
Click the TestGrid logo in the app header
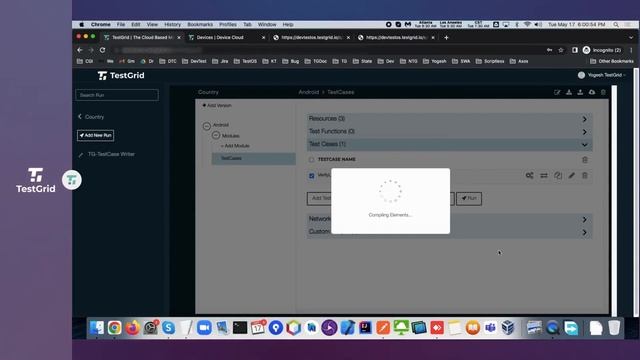(121, 76)
